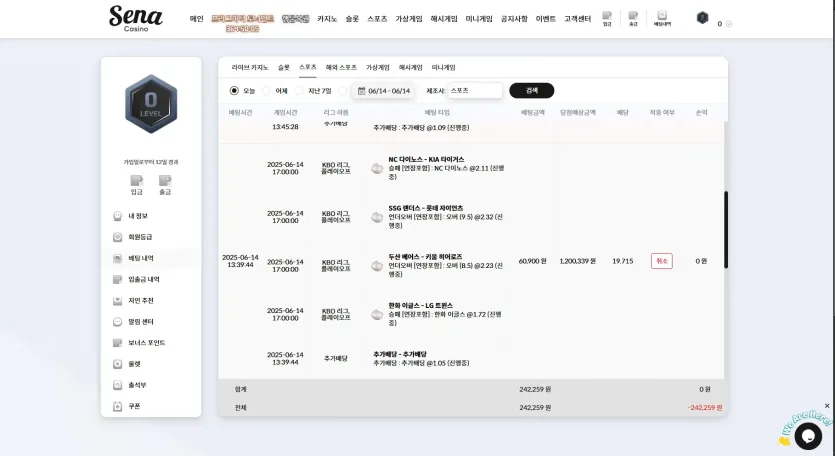The height and width of the screenshot is (456, 835).
Task: Switch to the 가상게임 history tab
Action: [x=378, y=68]
